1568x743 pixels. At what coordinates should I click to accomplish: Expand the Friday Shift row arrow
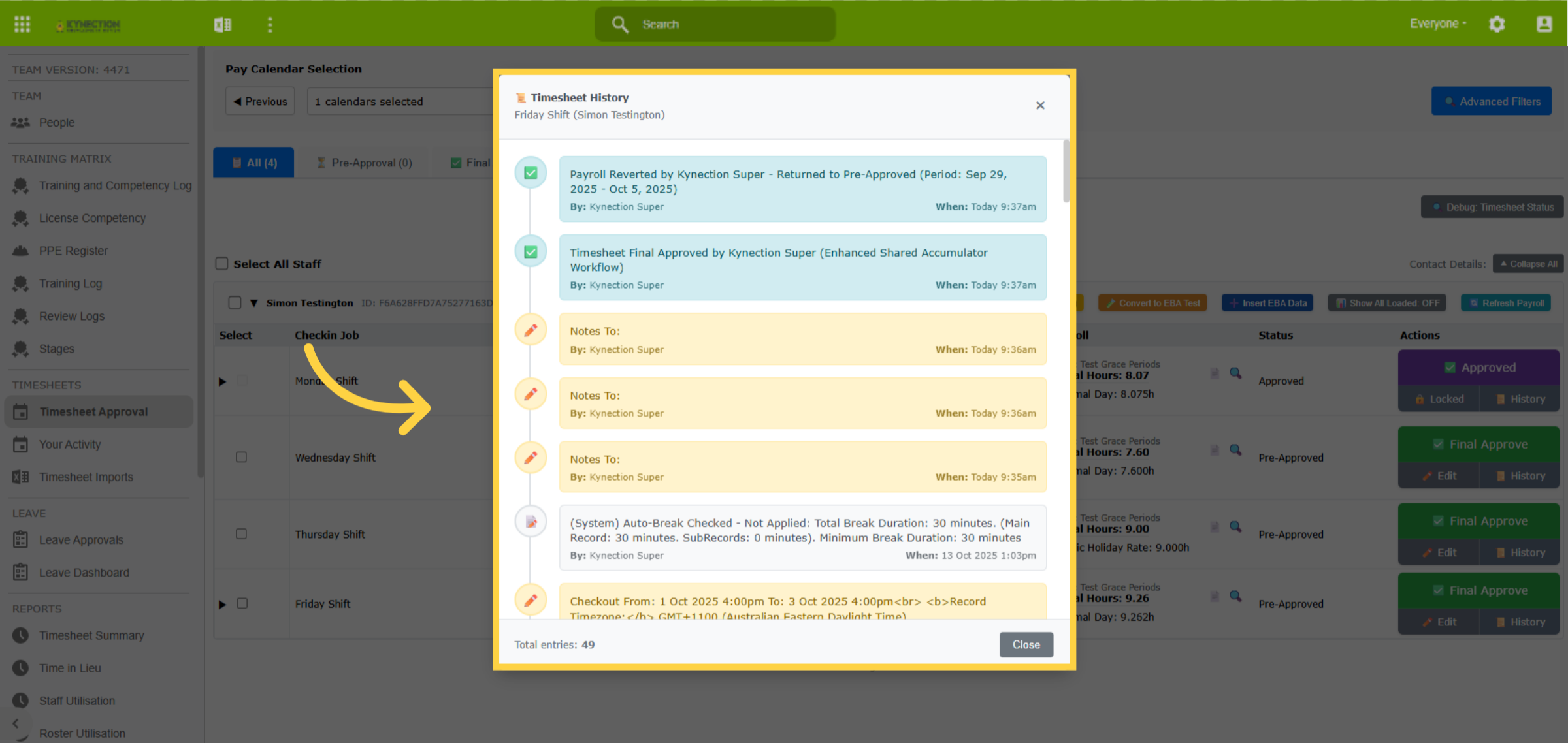coord(222,604)
